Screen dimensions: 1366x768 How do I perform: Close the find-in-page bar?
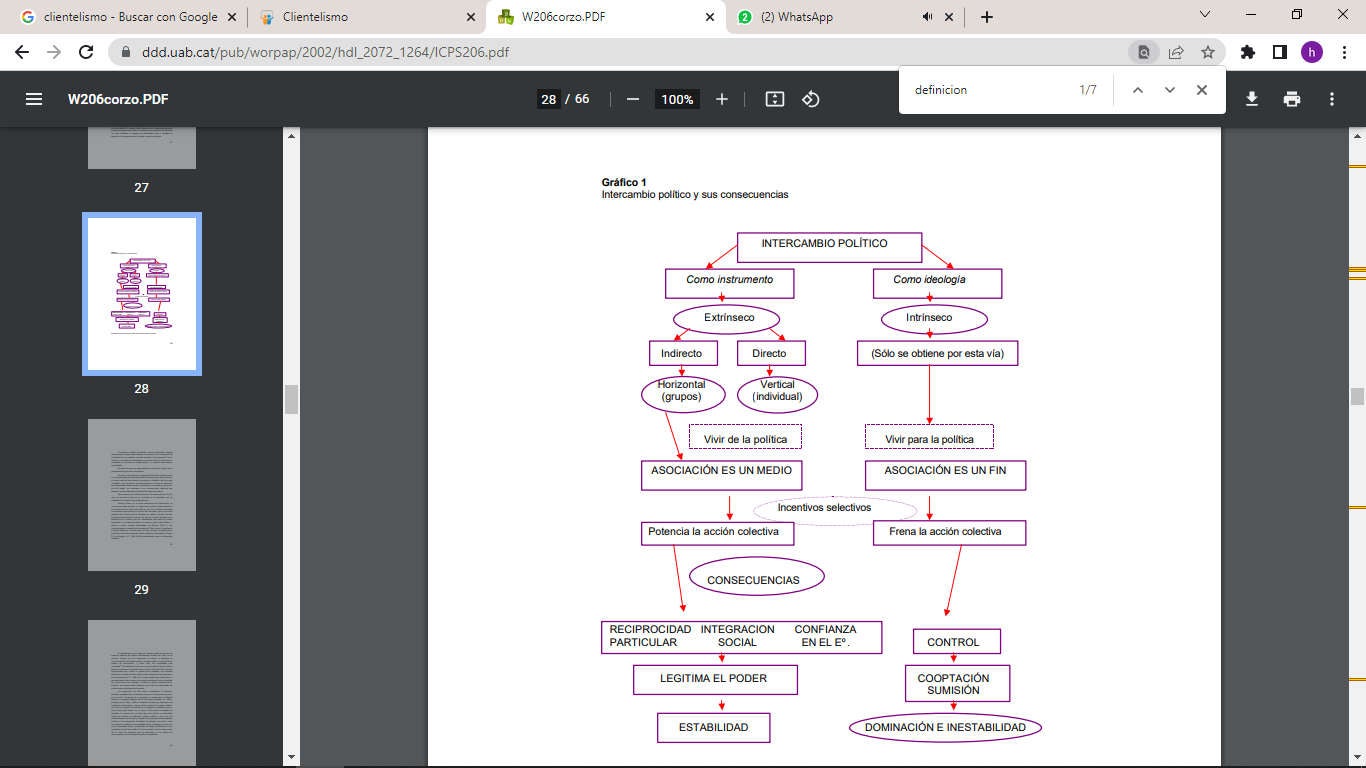(1202, 90)
